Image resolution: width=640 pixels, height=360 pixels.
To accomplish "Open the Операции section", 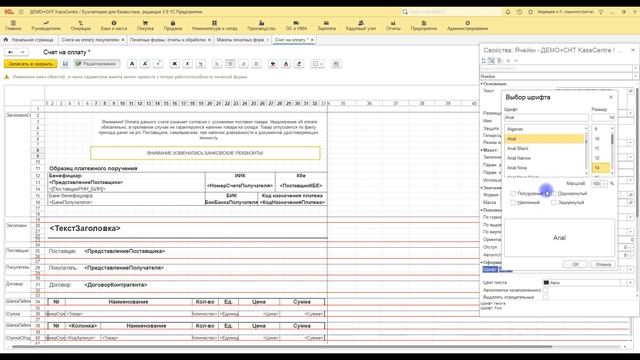I will point(80,25).
